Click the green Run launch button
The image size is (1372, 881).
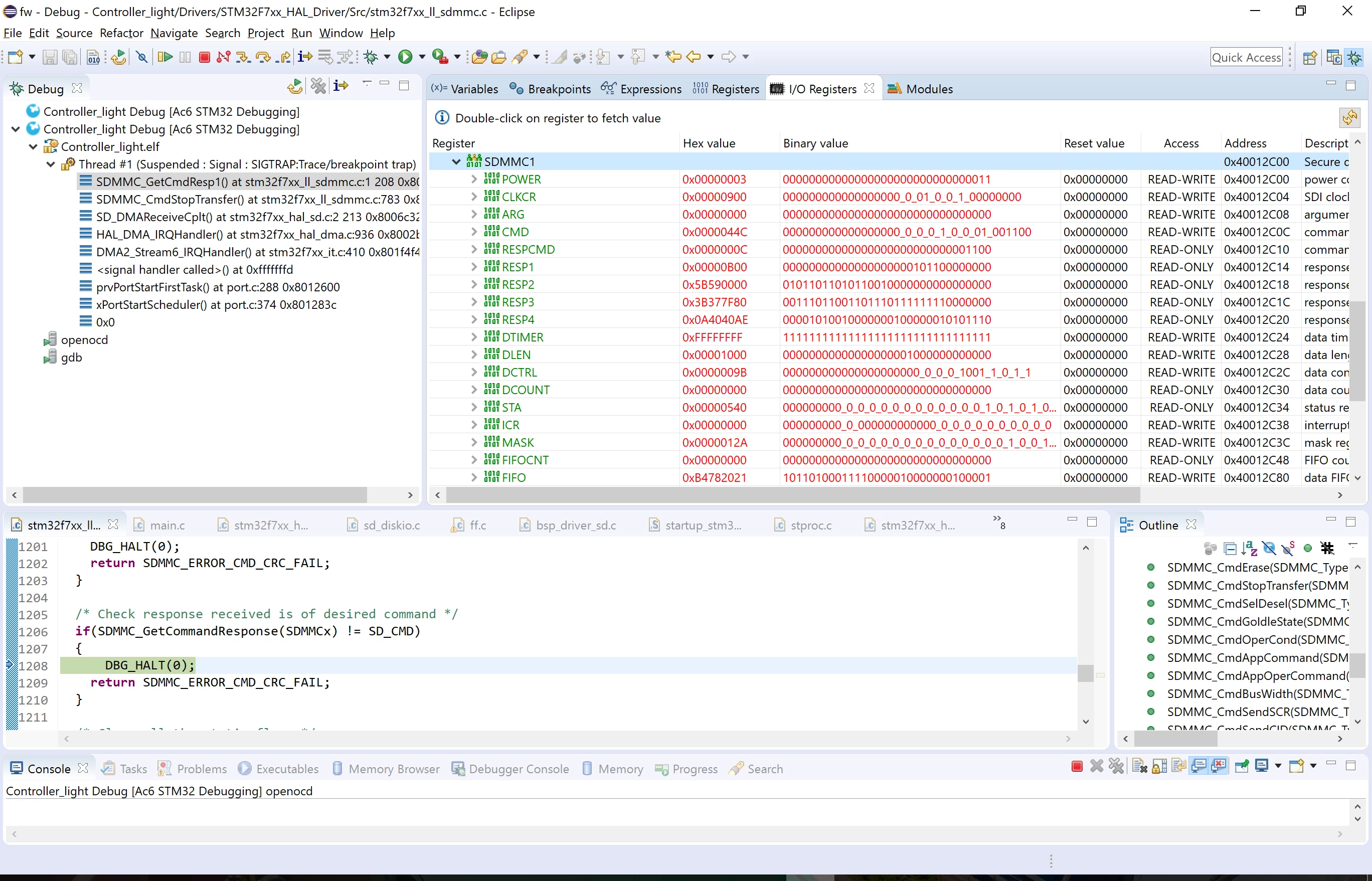[405, 57]
